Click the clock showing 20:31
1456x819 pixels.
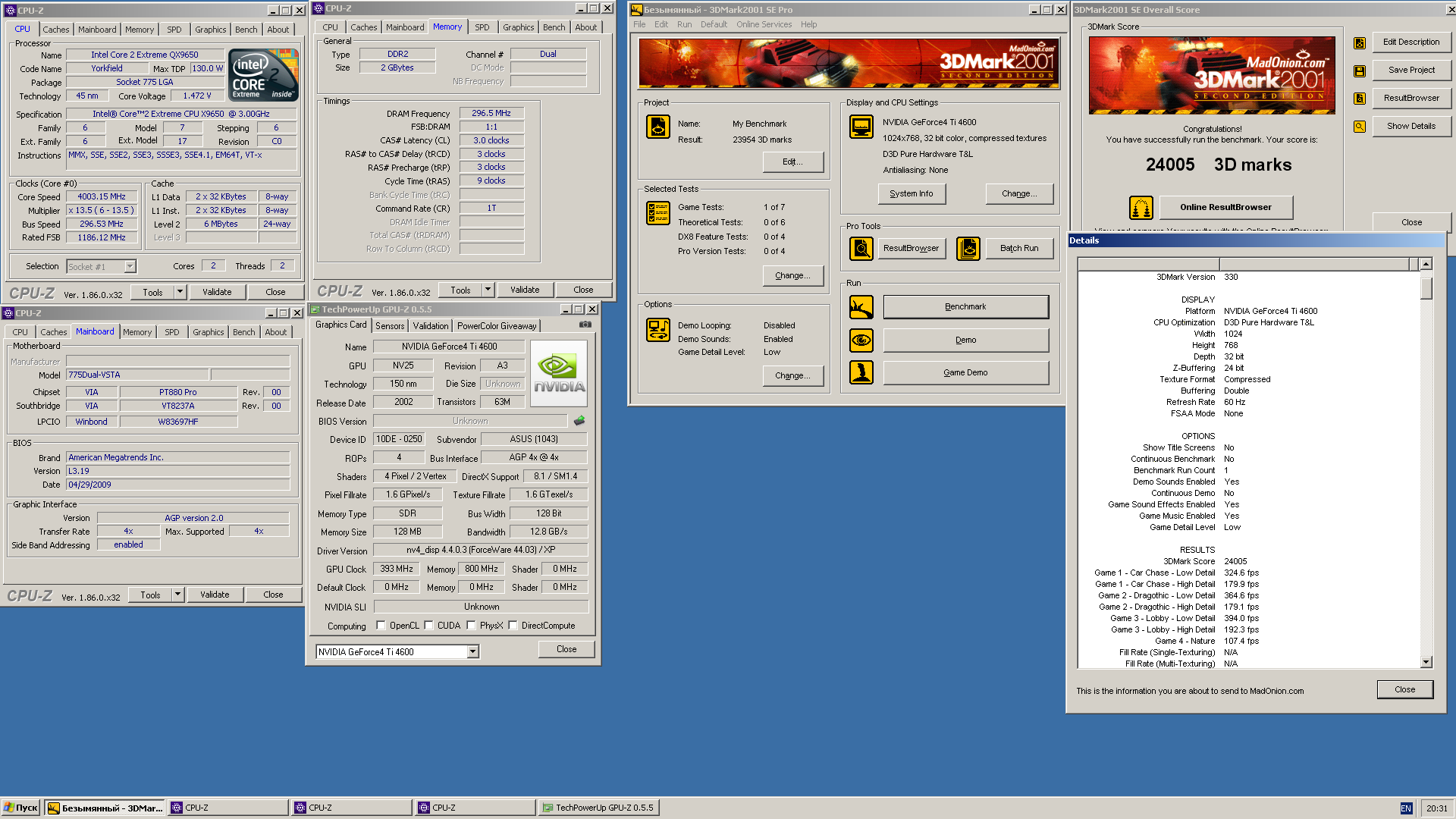pyautogui.click(x=1436, y=808)
